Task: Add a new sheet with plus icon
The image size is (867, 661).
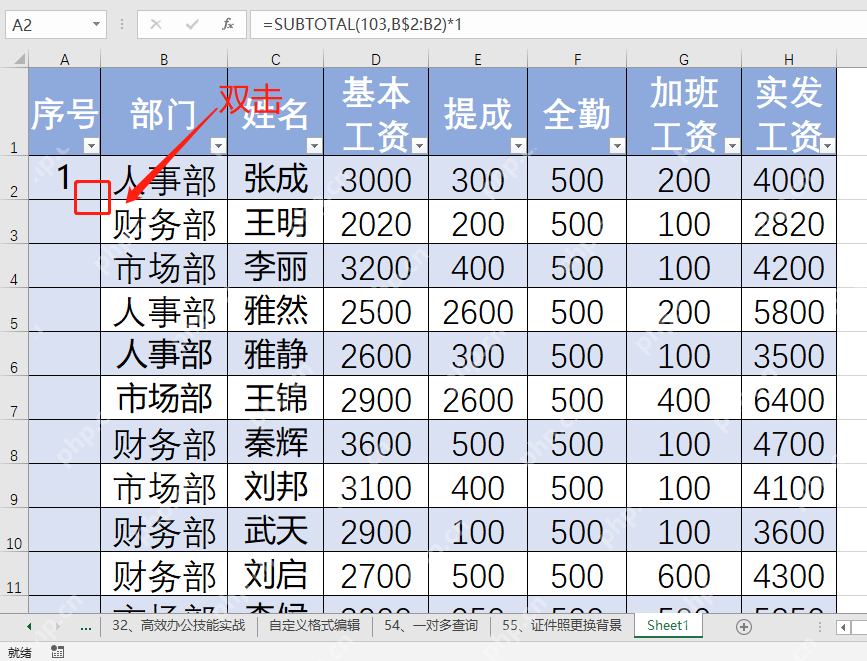Action: tap(744, 627)
